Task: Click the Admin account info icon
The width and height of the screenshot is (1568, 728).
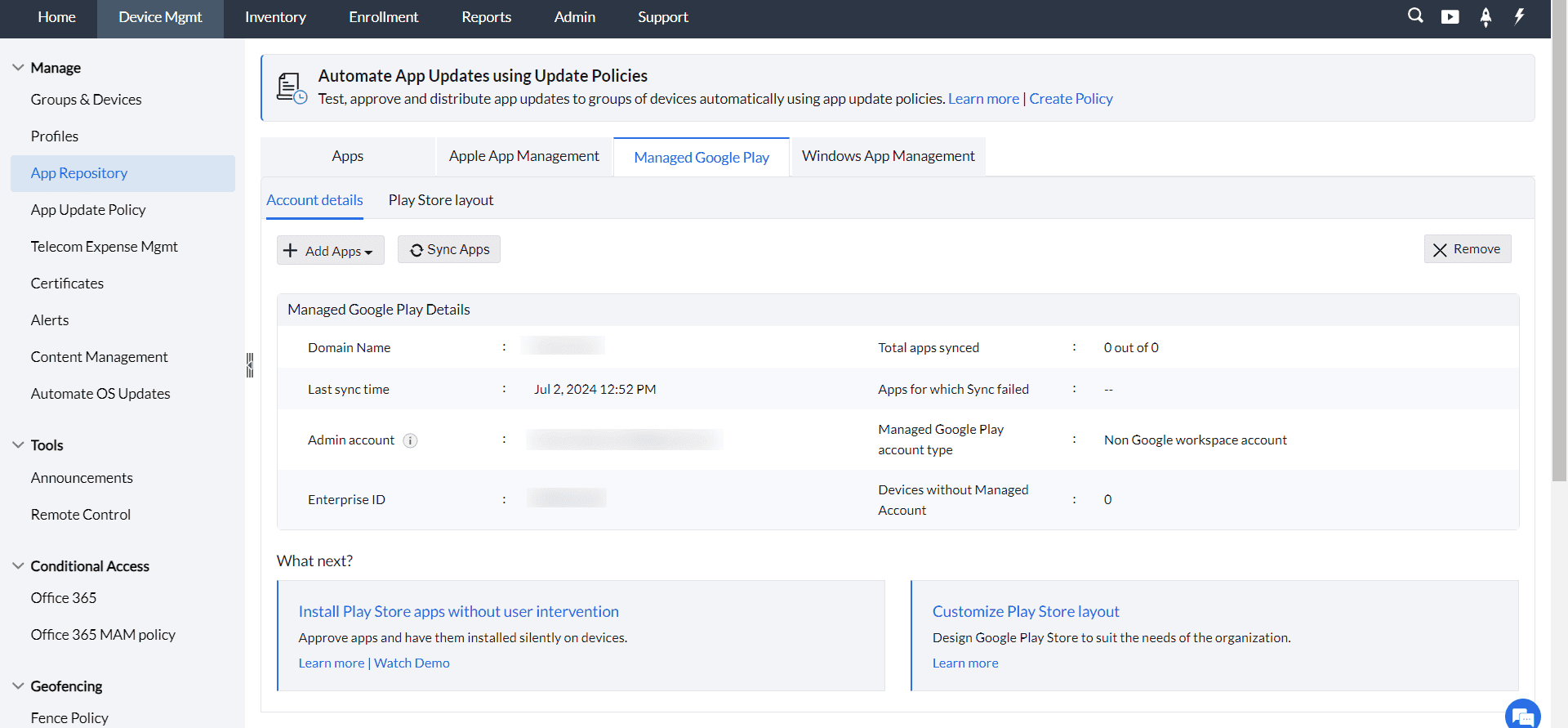Action: click(x=411, y=440)
